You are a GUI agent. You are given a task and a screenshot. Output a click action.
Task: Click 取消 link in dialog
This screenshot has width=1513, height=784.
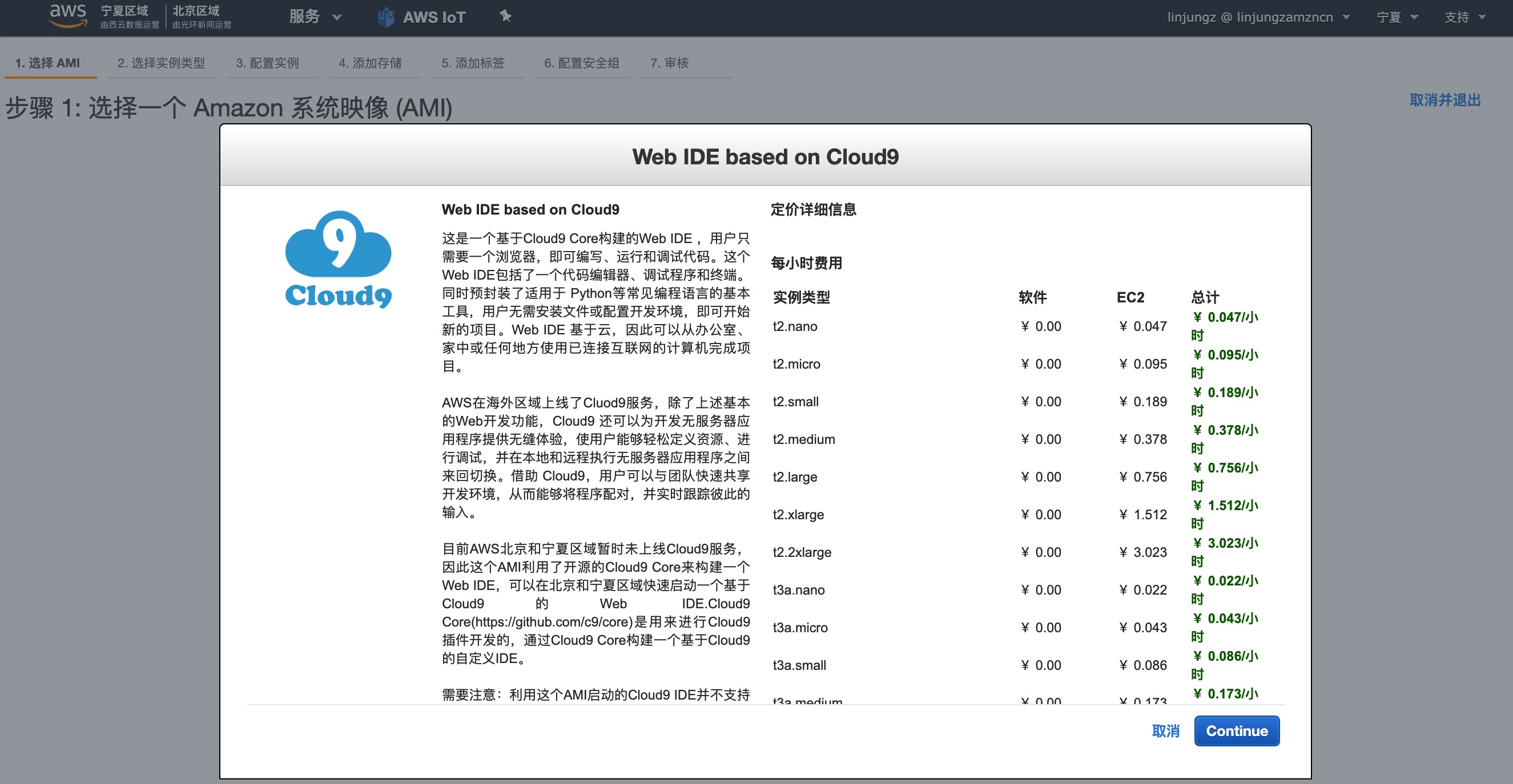pyautogui.click(x=1165, y=730)
